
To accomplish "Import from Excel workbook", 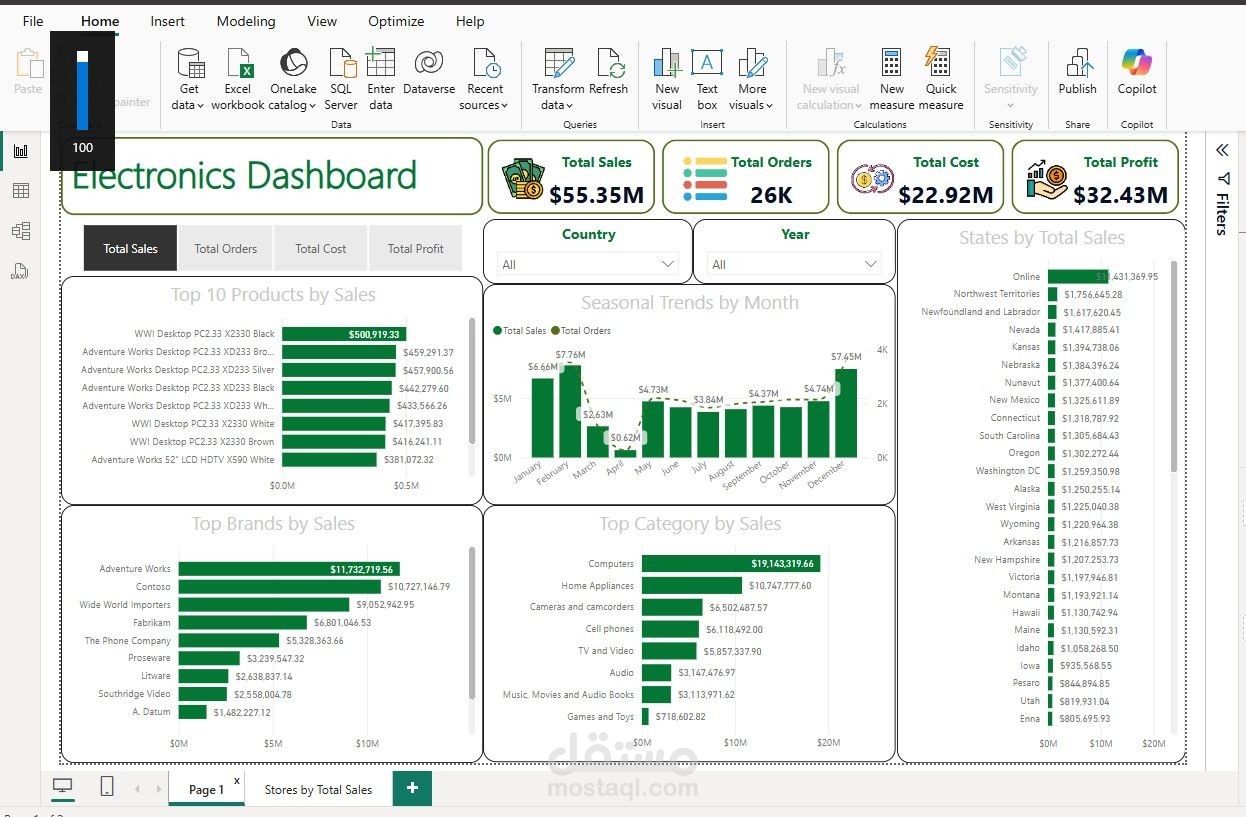I will tap(238, 79).
